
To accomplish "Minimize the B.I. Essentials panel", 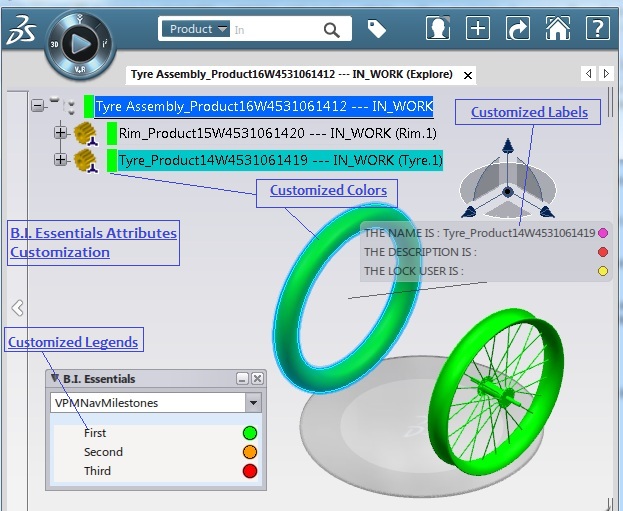I will tap(242, 378).
